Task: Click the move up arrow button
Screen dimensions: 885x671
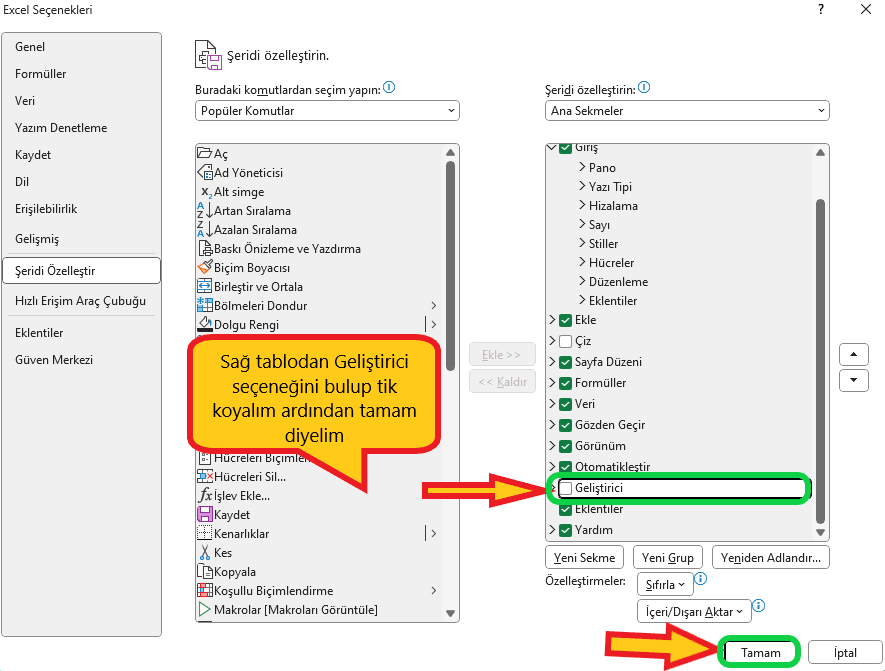Action: click(853, 355)
